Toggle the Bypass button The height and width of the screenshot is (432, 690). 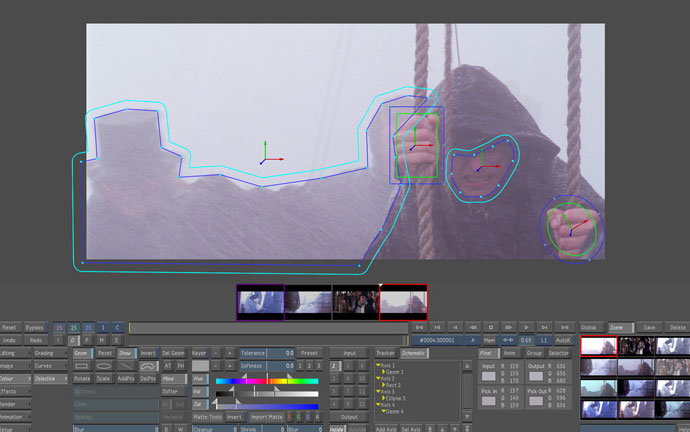35,328
